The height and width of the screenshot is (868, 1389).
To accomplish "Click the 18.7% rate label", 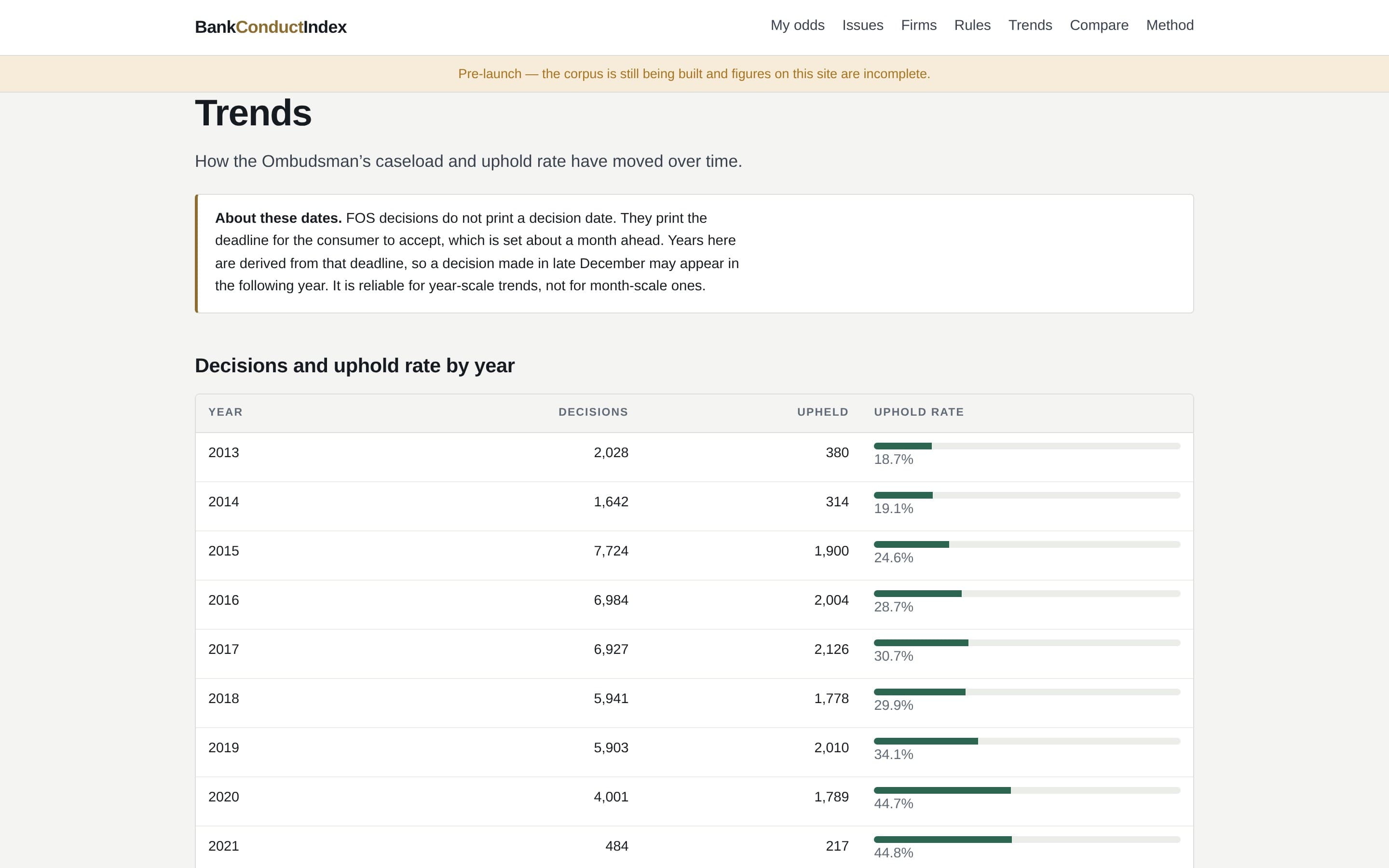I will (893, 459).
